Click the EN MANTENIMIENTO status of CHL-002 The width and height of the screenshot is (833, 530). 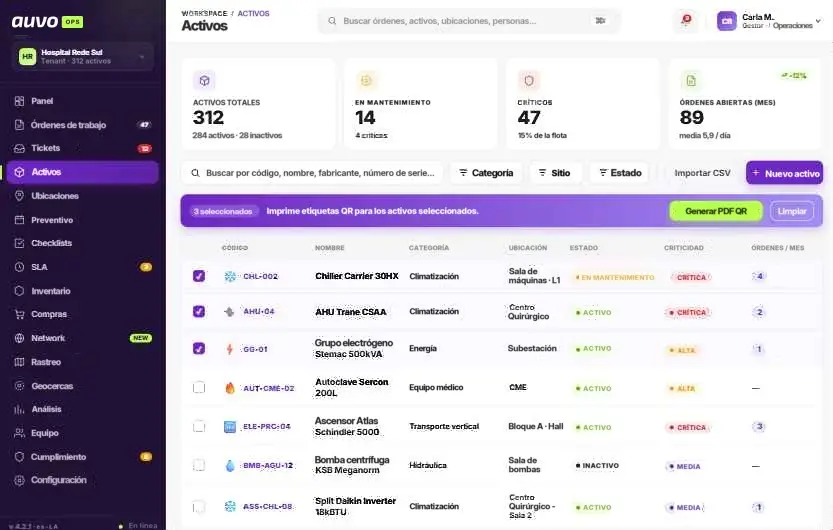[615, 277]
